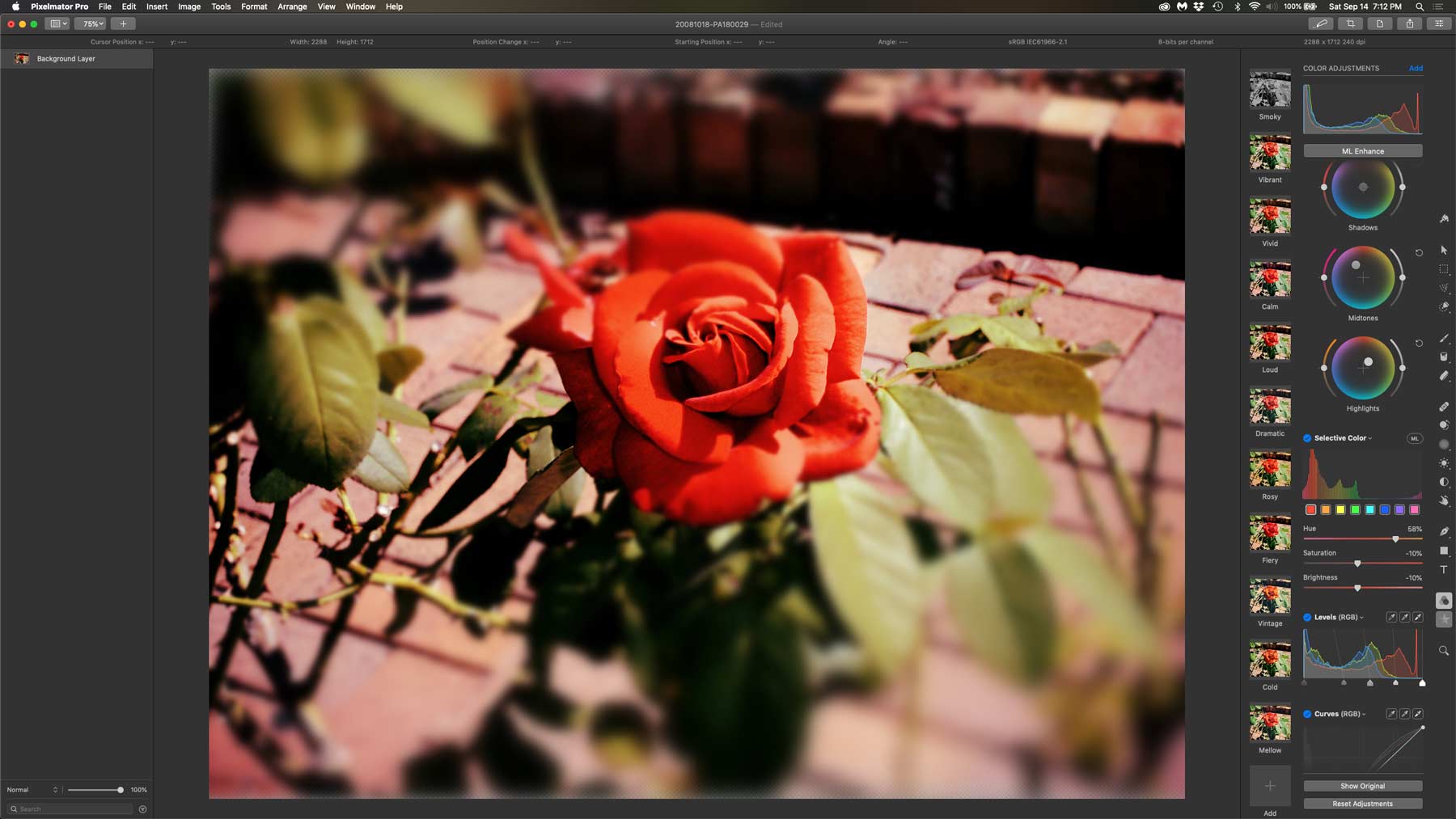Select the Rectangular Selection tool
Image resolution: width=1456 pixels, height=819 pixels.
click(1444, 269)
